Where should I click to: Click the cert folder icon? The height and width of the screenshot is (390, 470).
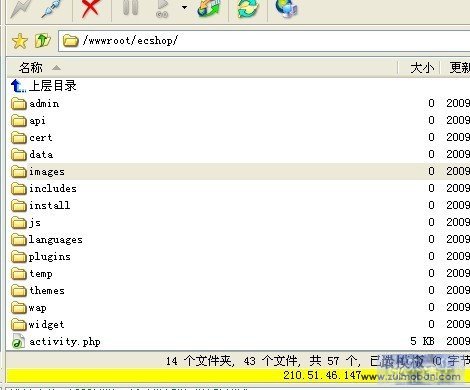coord(19,138)
